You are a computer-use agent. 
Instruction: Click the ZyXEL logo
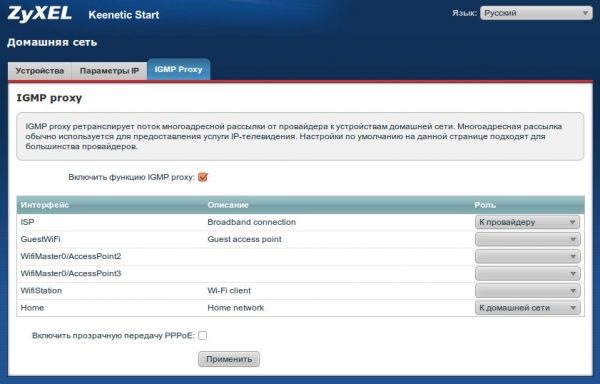point(39,13)
